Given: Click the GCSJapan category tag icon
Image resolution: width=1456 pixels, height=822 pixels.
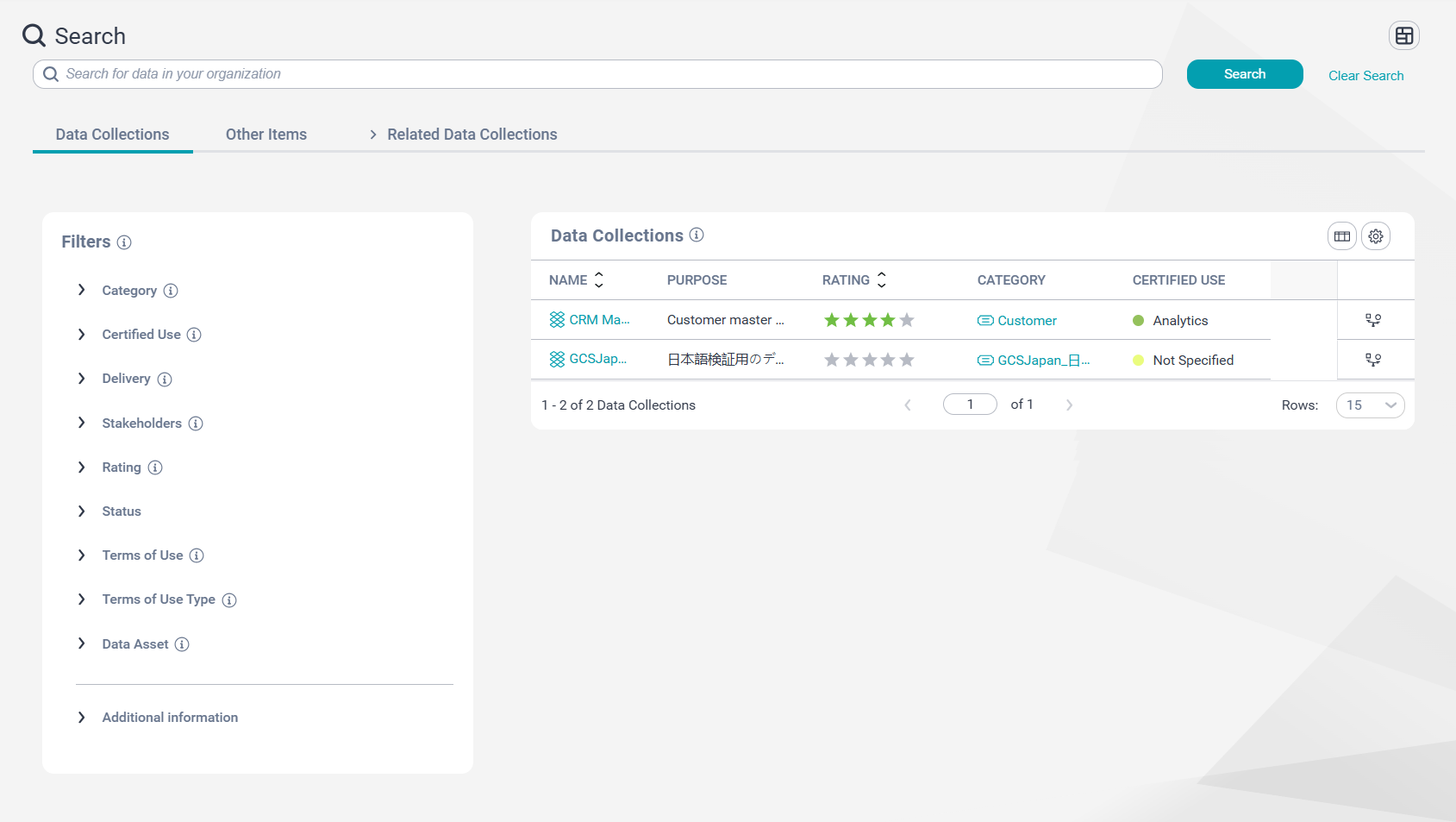Looking at the screenshot, I should [x=985, y=361].
